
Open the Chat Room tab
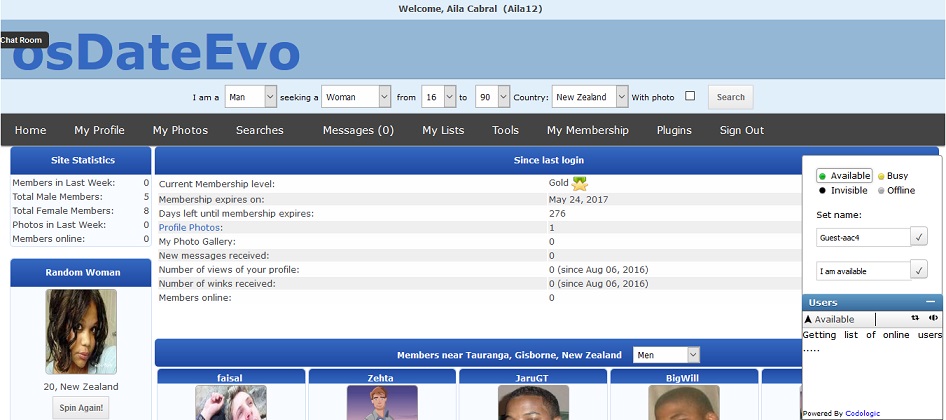coord(23,40)
